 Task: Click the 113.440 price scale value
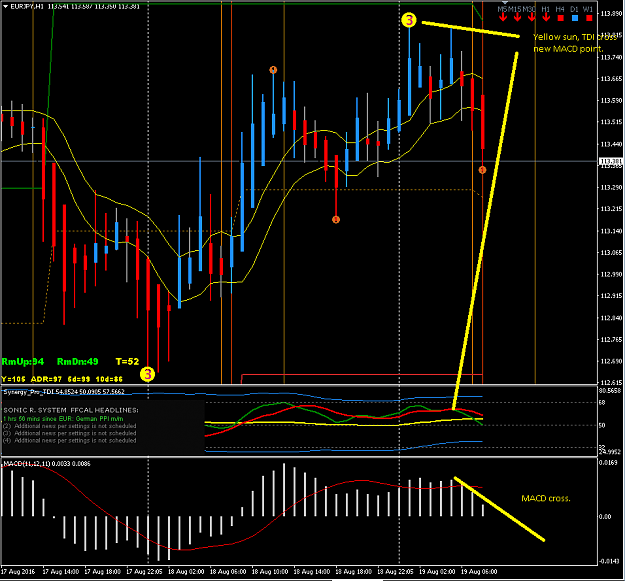pos(611,144)
